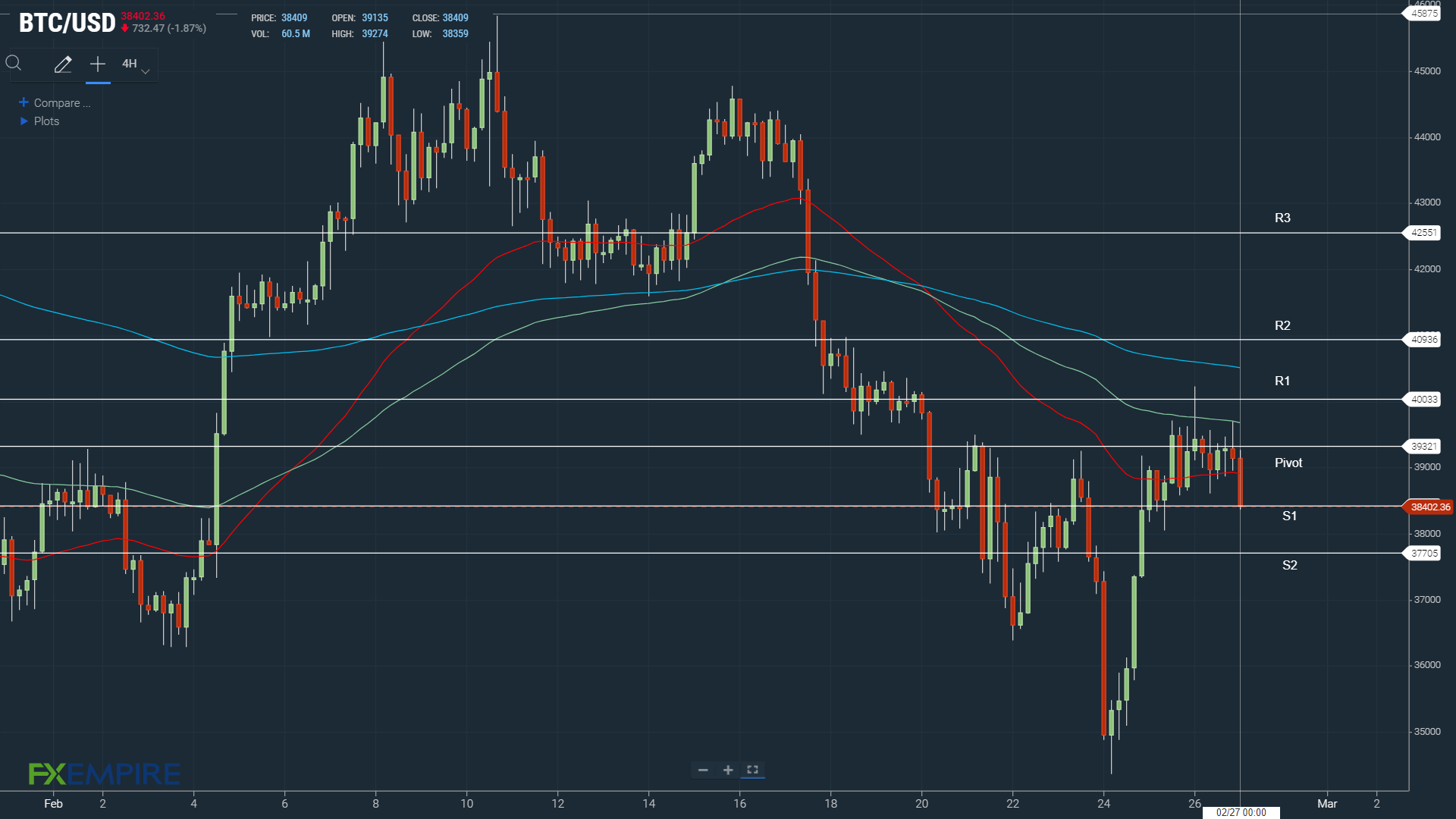Click the R3 resistance label
1456x819 pixels.
click(1282, 218)
